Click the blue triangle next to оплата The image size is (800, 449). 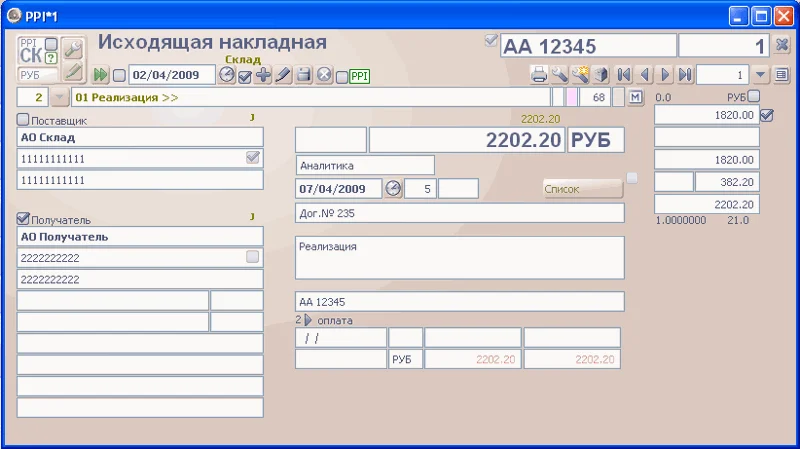(308, 320)
